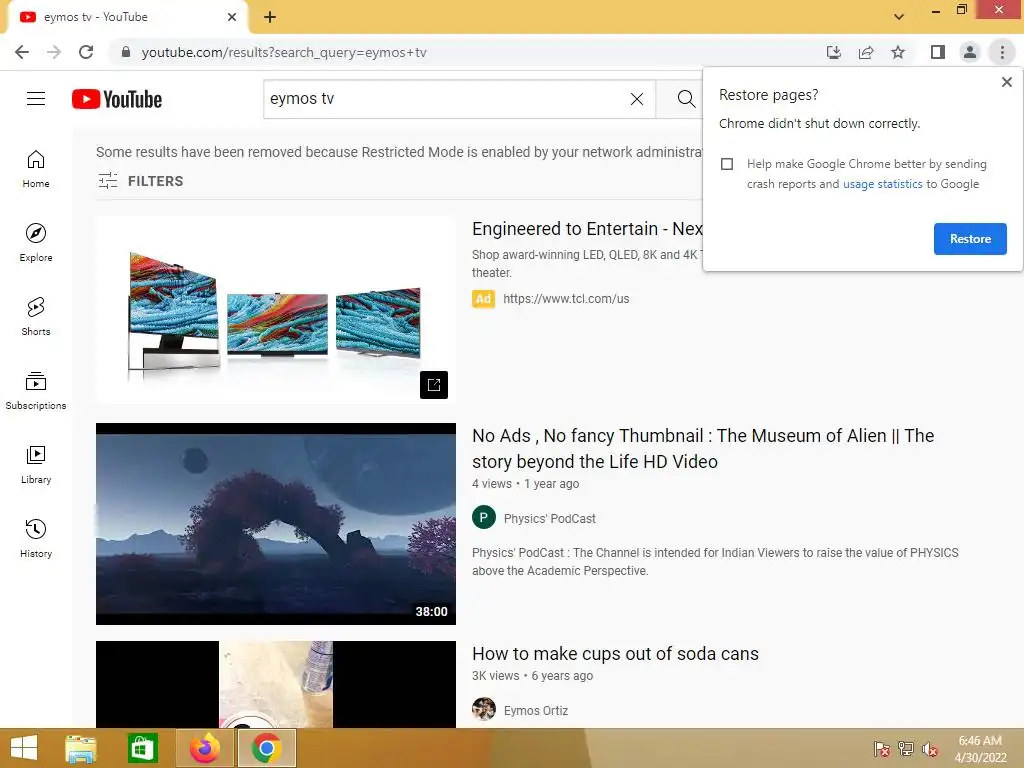Reload the current page
The width and height of the screenshot is (1024, 768).
[86, 52]
